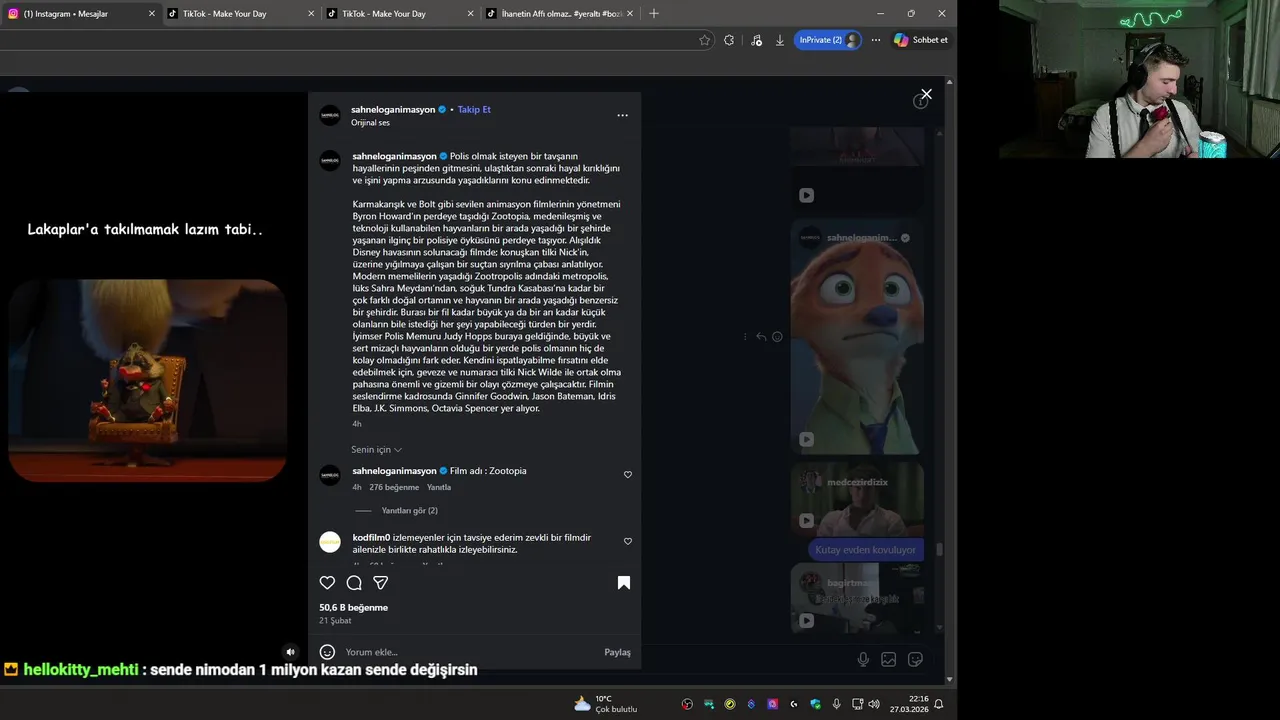This screenshot has height=720, width=1280.
Task: Click the 'Paylaş' post comment button
Action: (x=617, y=652)
